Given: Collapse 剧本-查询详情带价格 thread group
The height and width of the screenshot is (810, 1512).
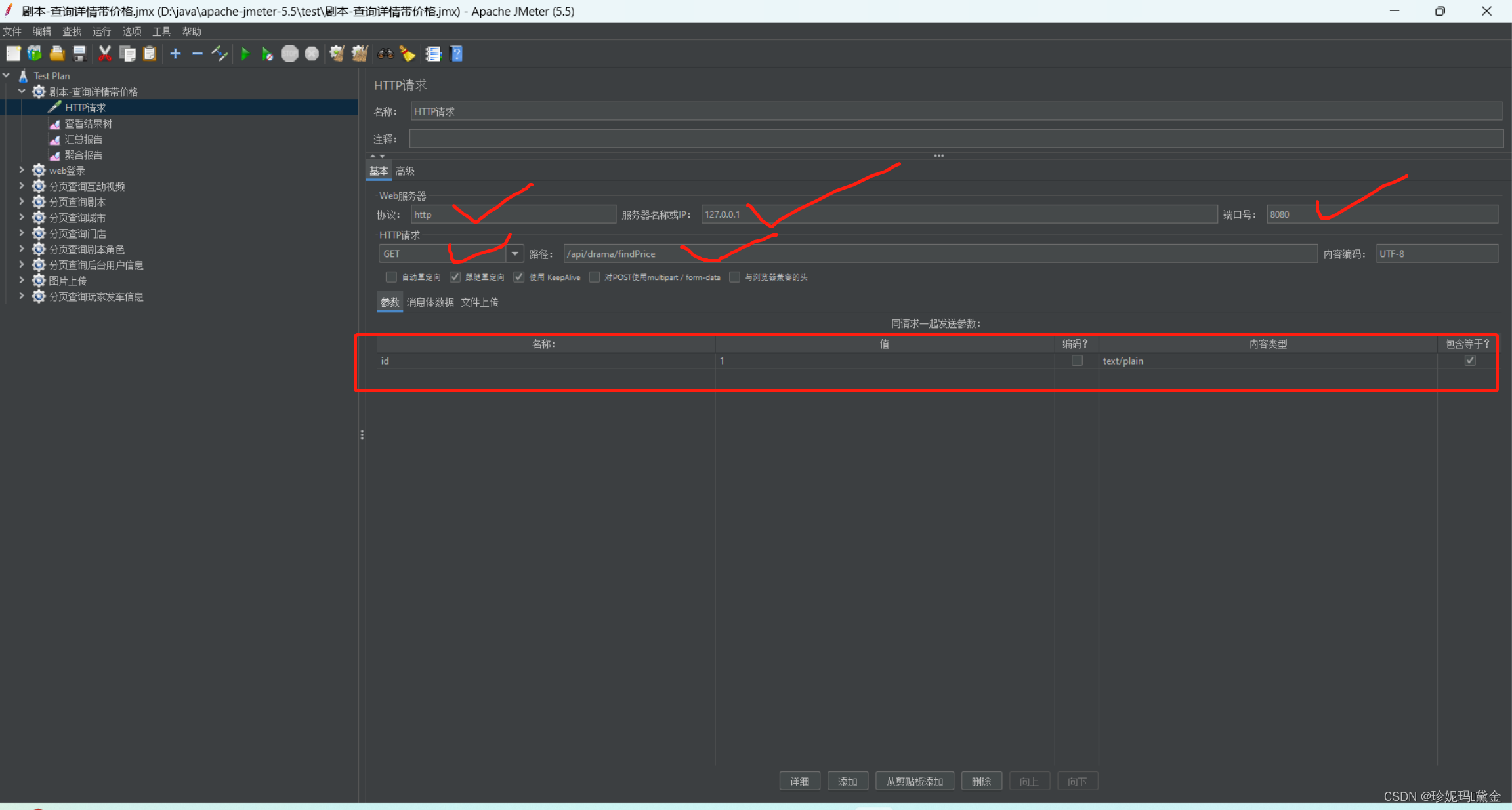Looking at the screenshot, I should pos(22,91).
